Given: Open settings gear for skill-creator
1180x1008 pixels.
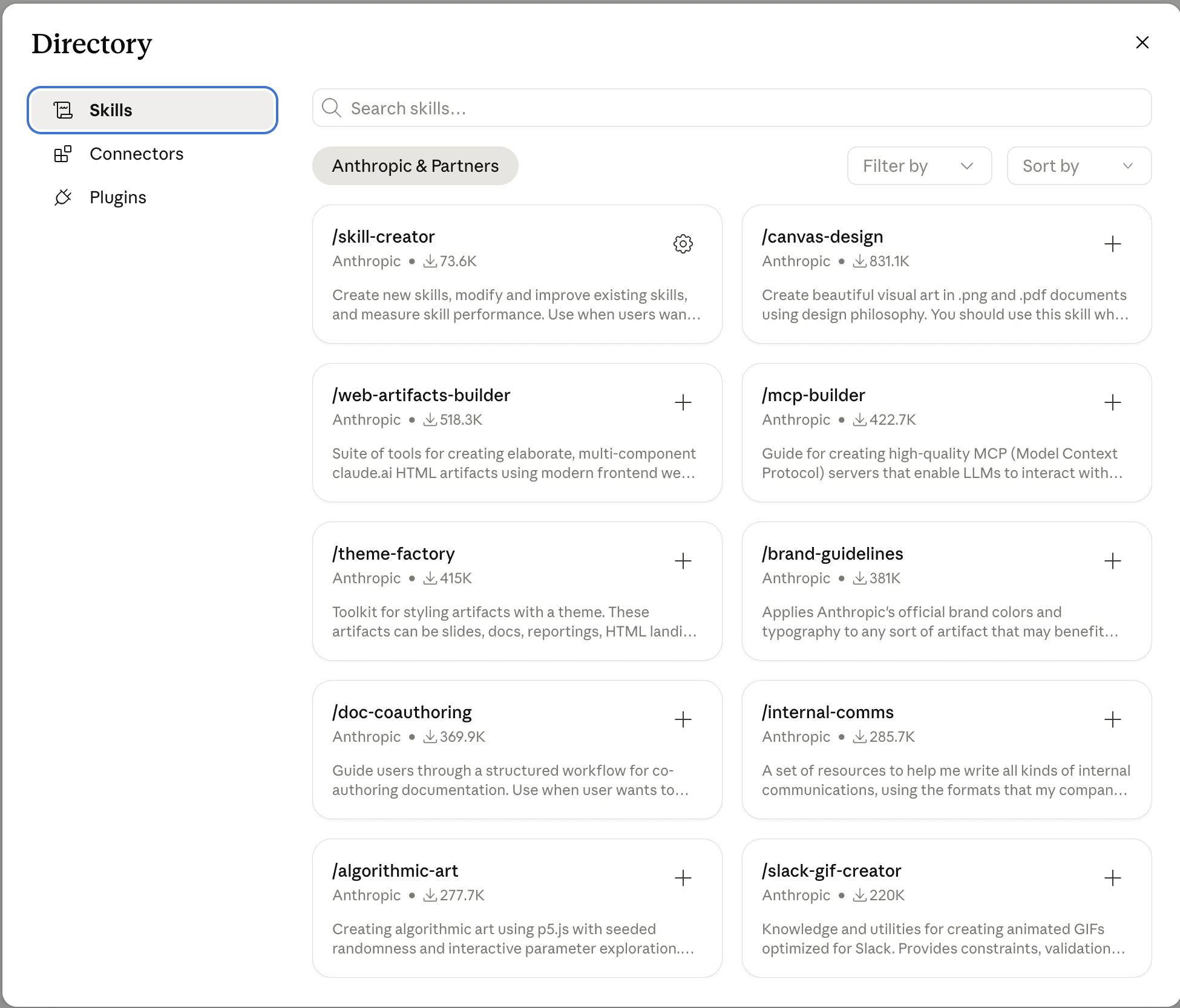Looking at the screenshot, I should 683,244.
